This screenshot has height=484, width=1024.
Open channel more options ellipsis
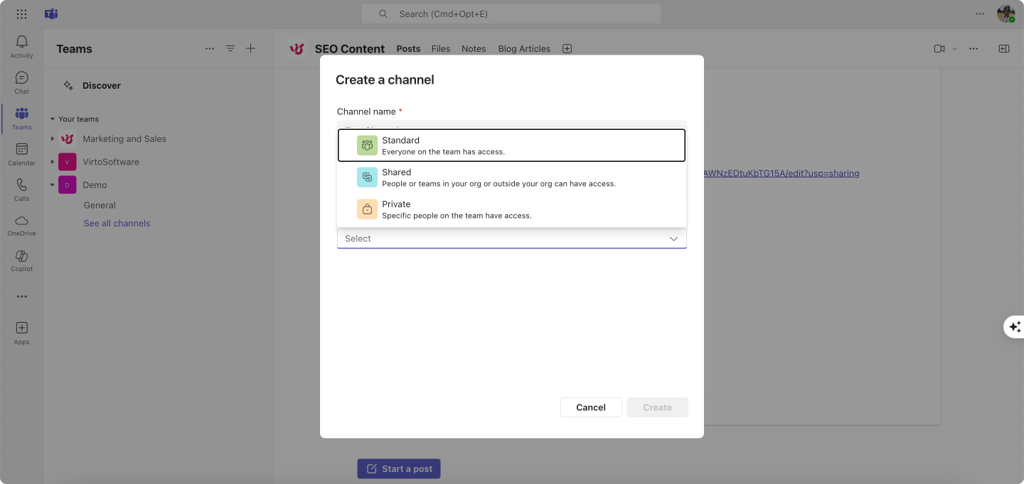click(x=973, y=48)
